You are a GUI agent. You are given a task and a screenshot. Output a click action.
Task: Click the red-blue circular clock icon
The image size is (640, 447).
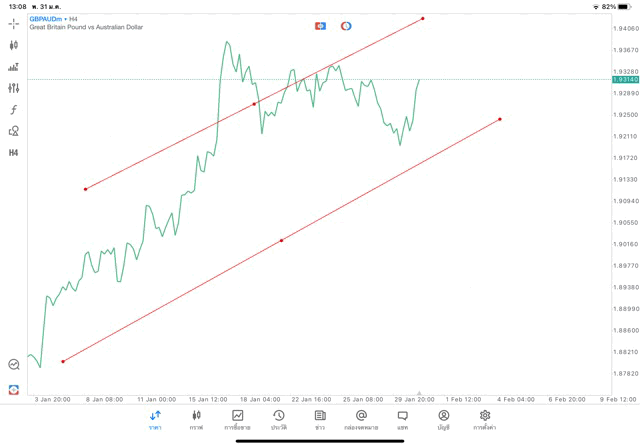tap(346, 26)
